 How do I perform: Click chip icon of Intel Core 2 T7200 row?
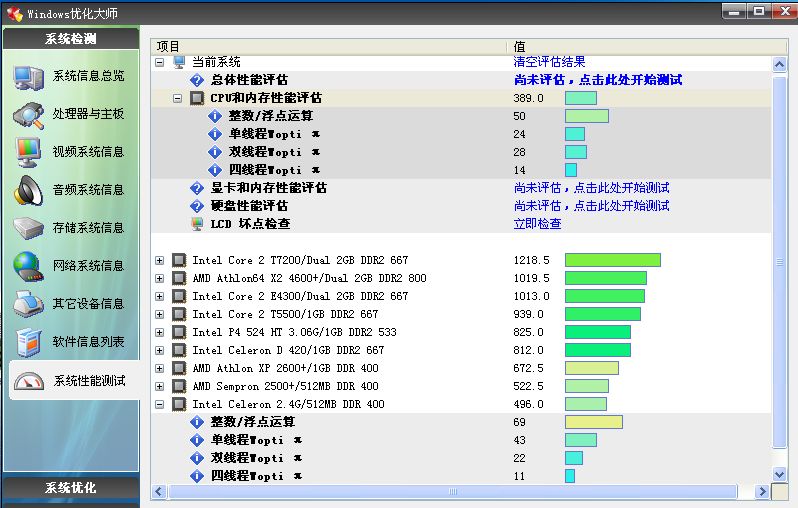click(x=179, y=260)
